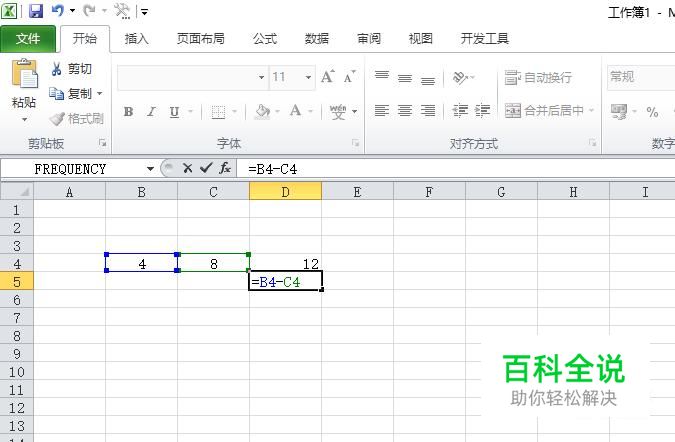
Task: Switch to the 数据 Data tab
Action: pyautogui.click(x=317, y=39)
